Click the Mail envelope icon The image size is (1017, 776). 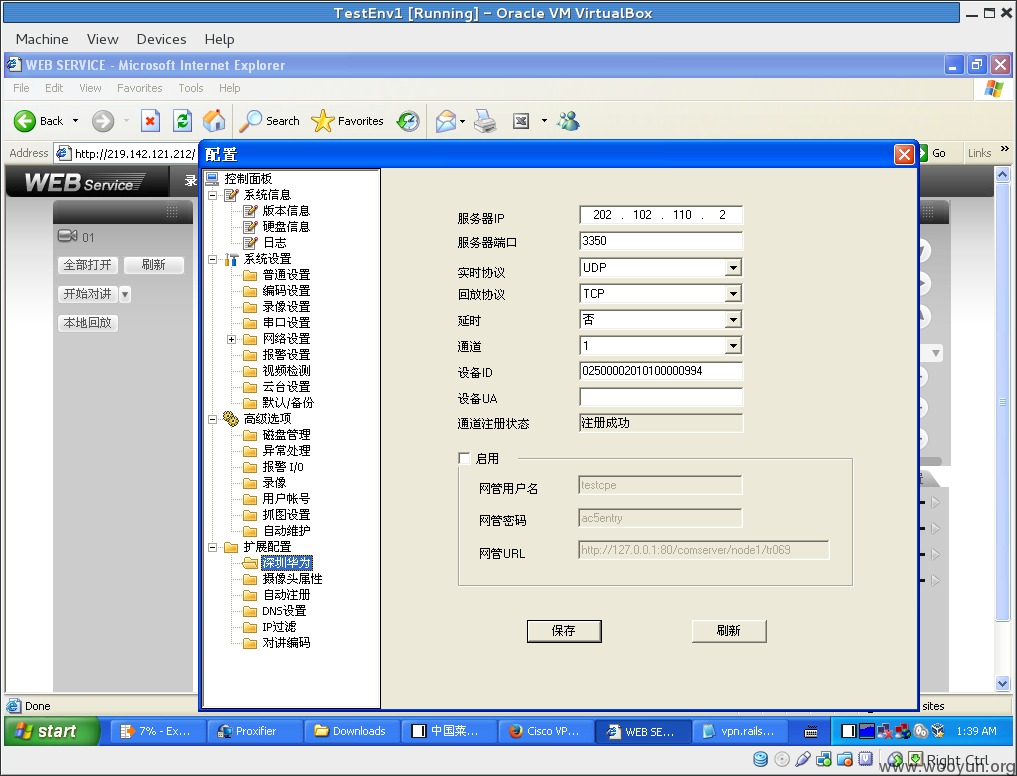point(446,121)
